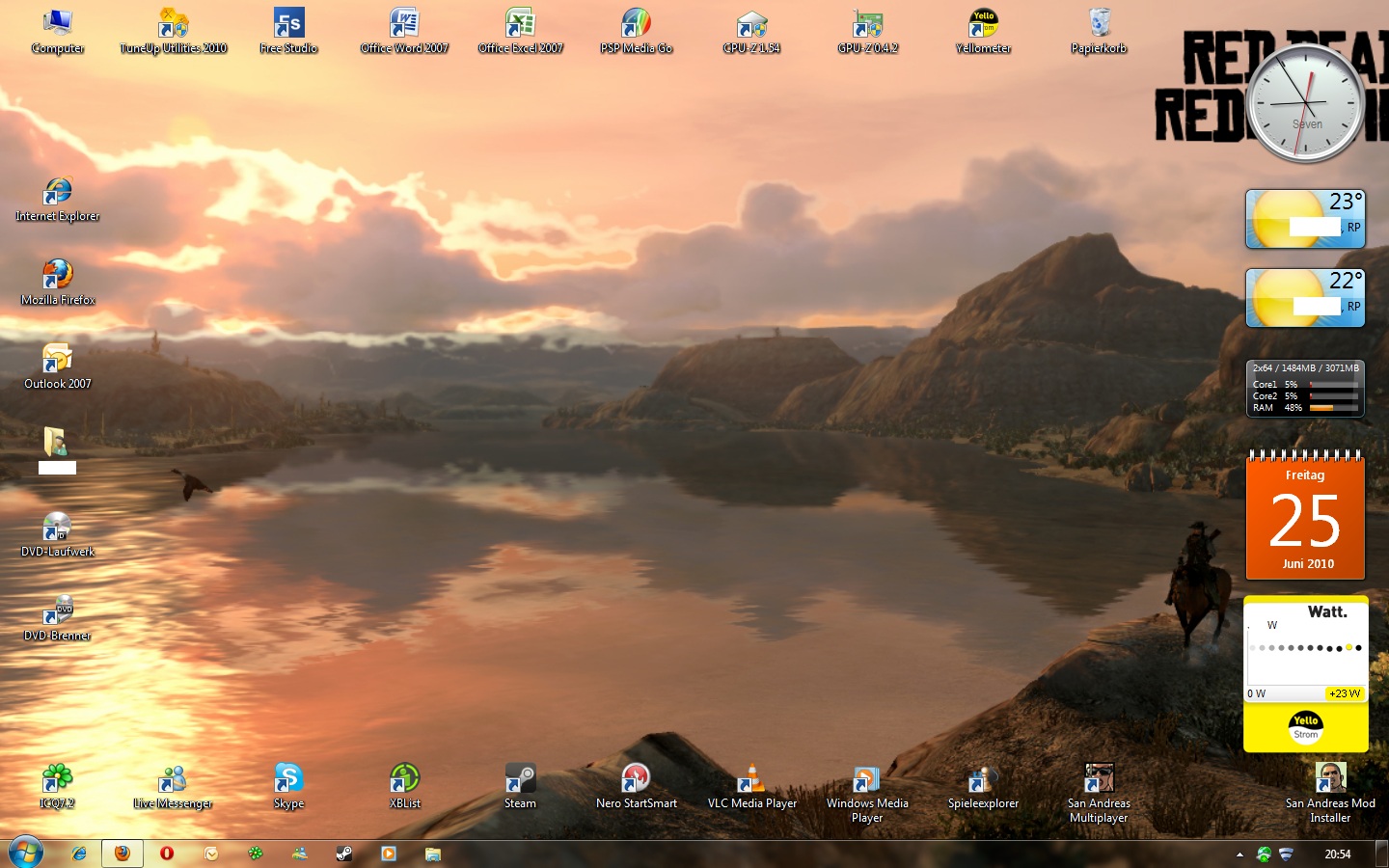1389x868 pixels.
Task: Click the CPU meter gadget's RAM bar
Action: point(1334,408)
